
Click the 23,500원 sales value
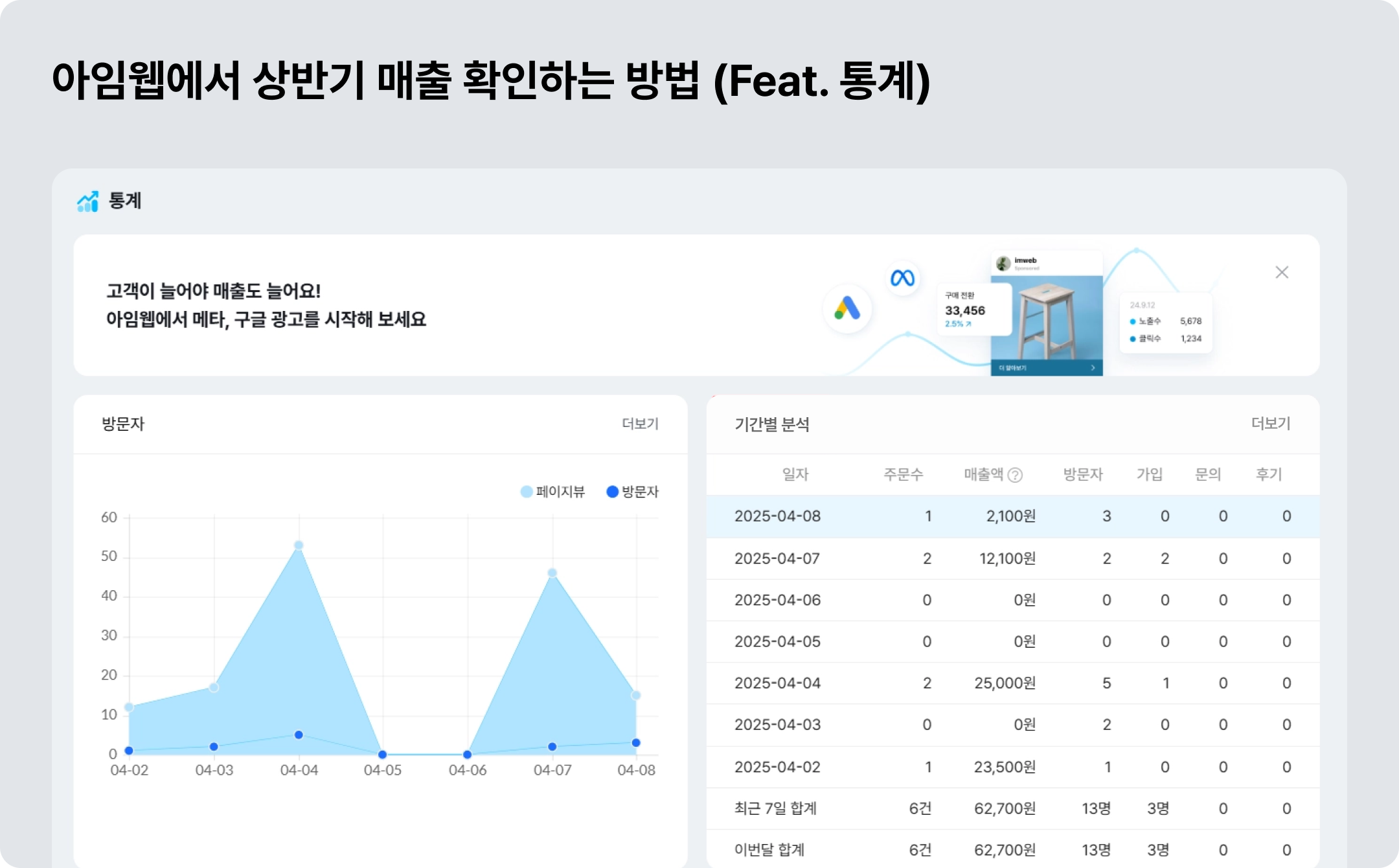coord(1005,767)
